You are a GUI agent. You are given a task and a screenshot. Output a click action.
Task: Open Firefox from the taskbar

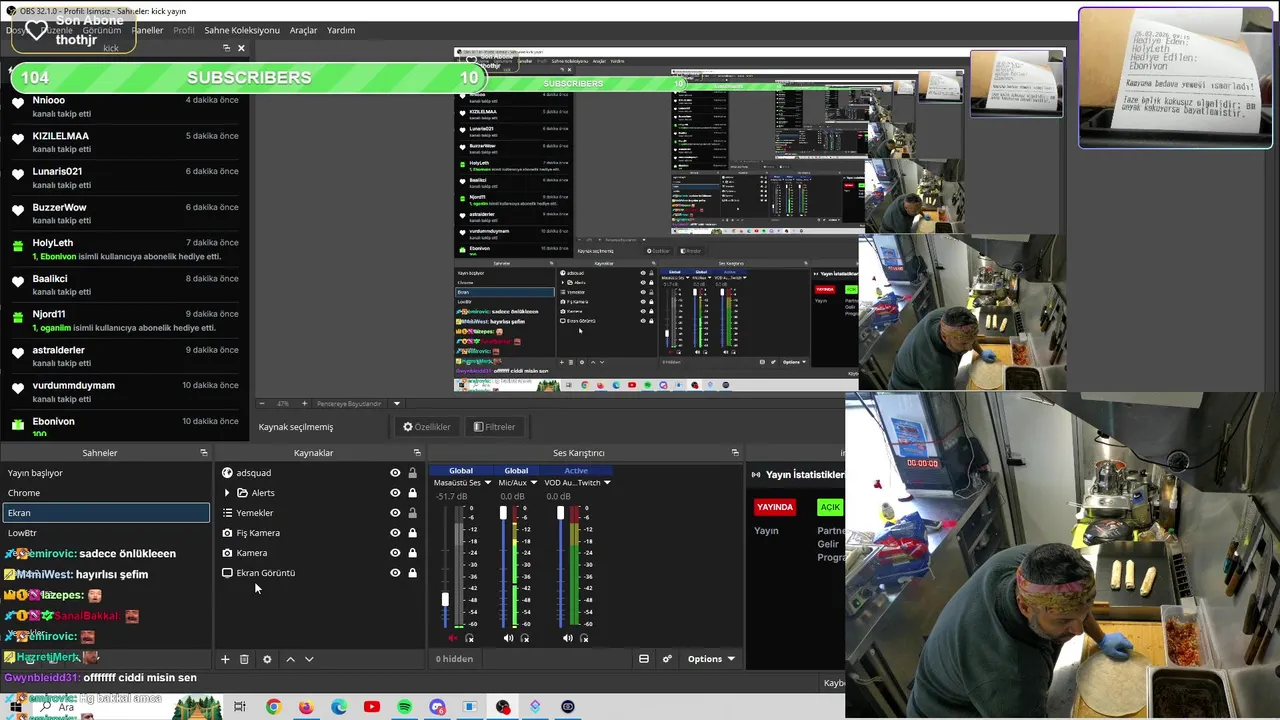(306, 707)
